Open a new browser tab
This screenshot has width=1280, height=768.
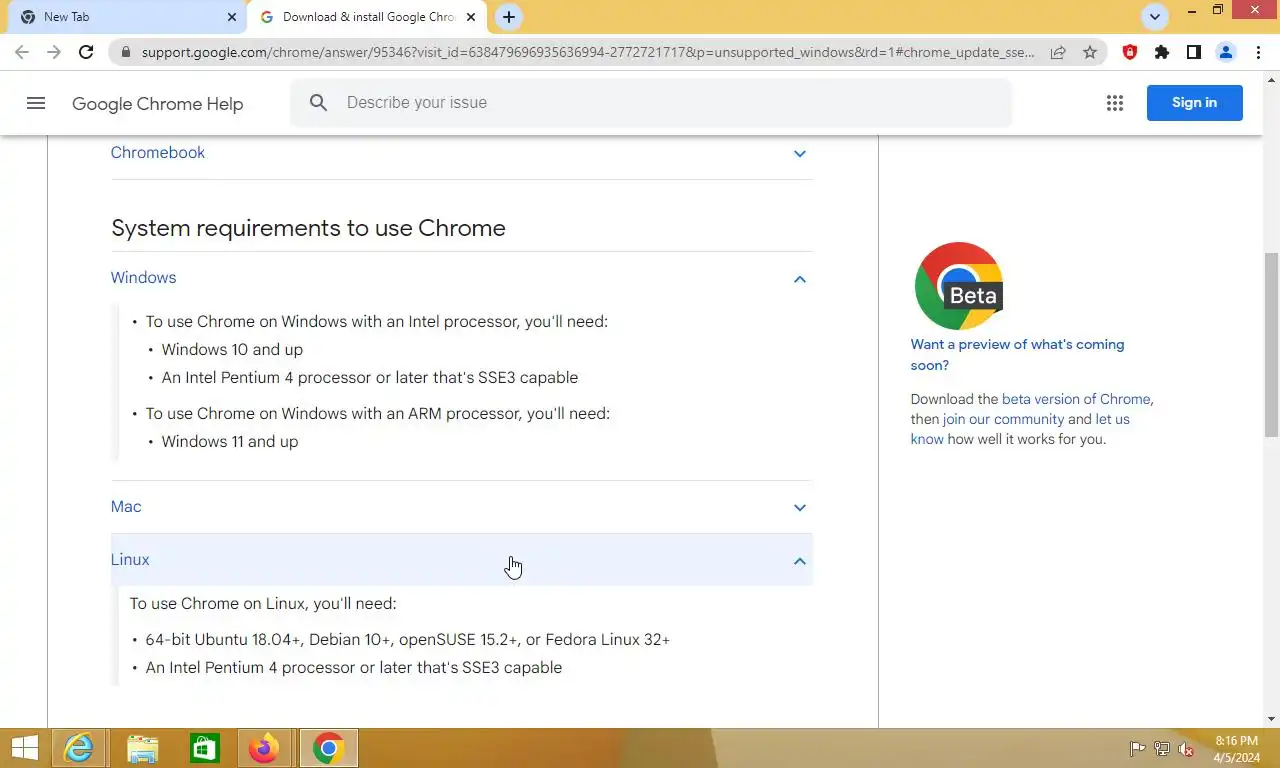click(509, 17)
